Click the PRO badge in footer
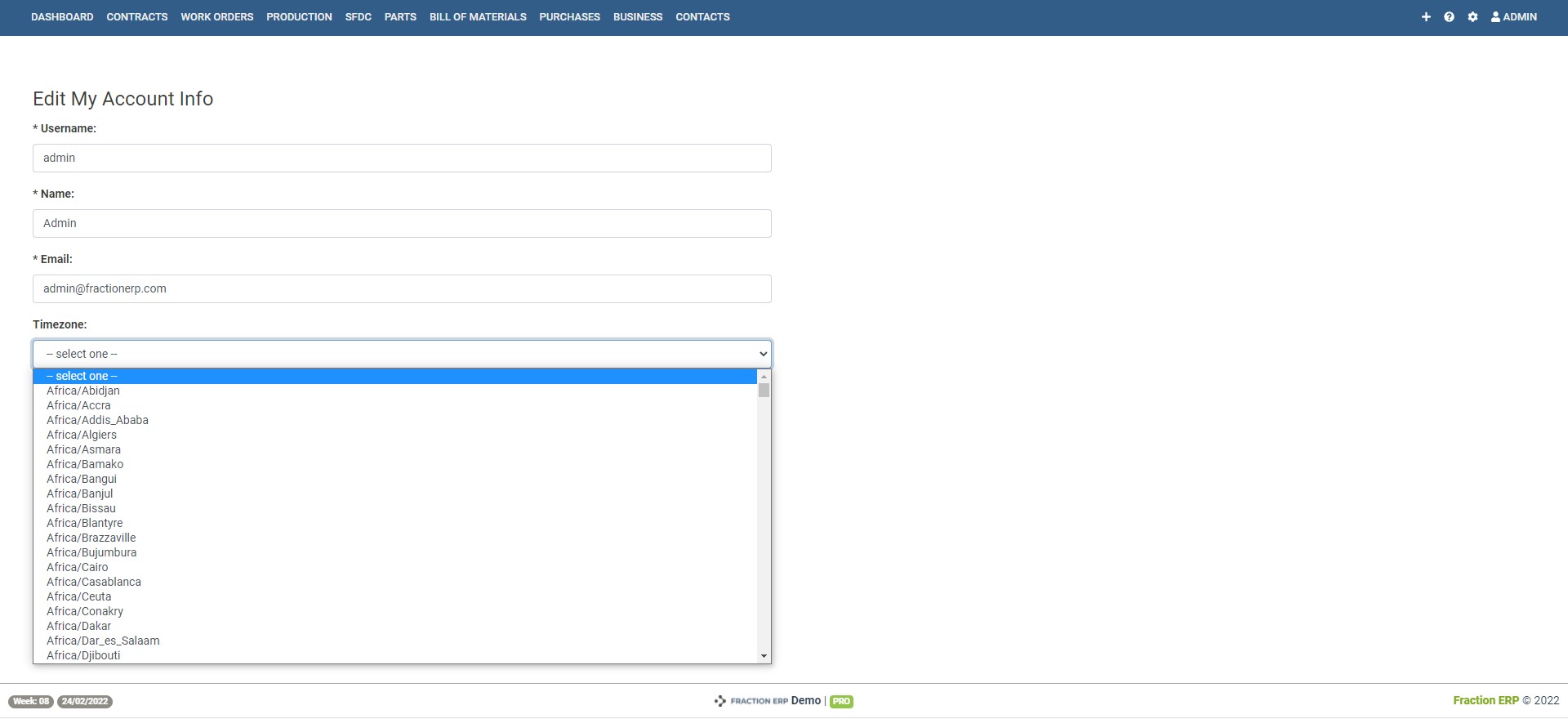 coord(841,702)
